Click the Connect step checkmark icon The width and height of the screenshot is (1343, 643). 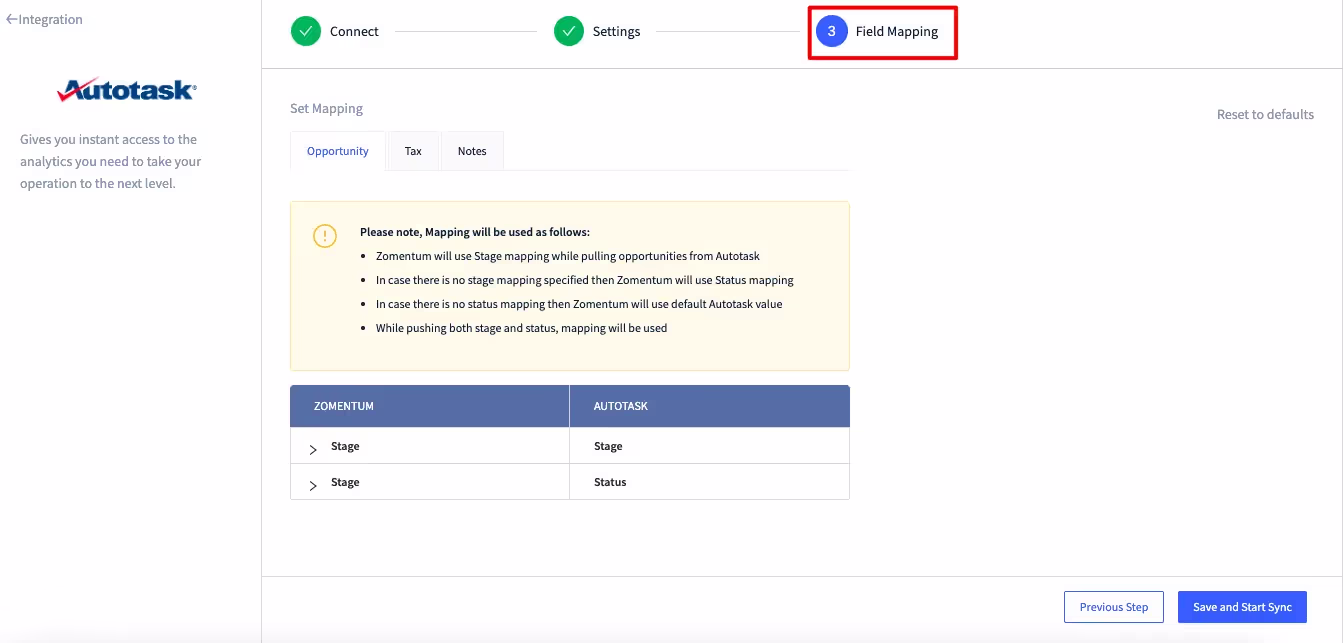tap(306, 31)
